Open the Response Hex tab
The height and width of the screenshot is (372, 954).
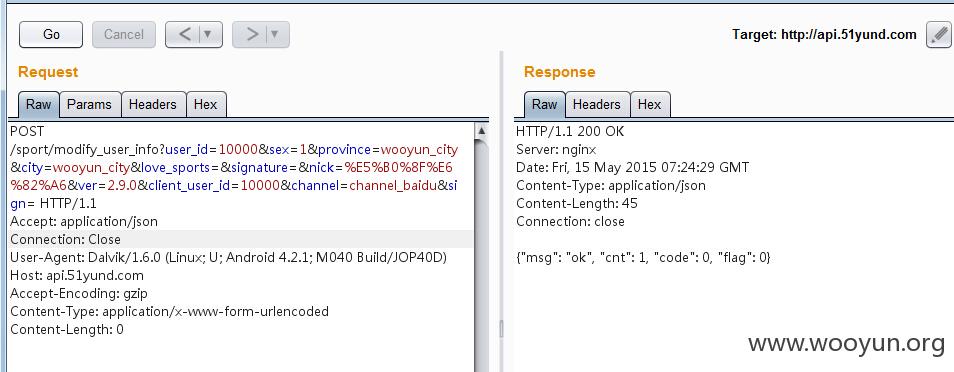(x=650, y=105)
